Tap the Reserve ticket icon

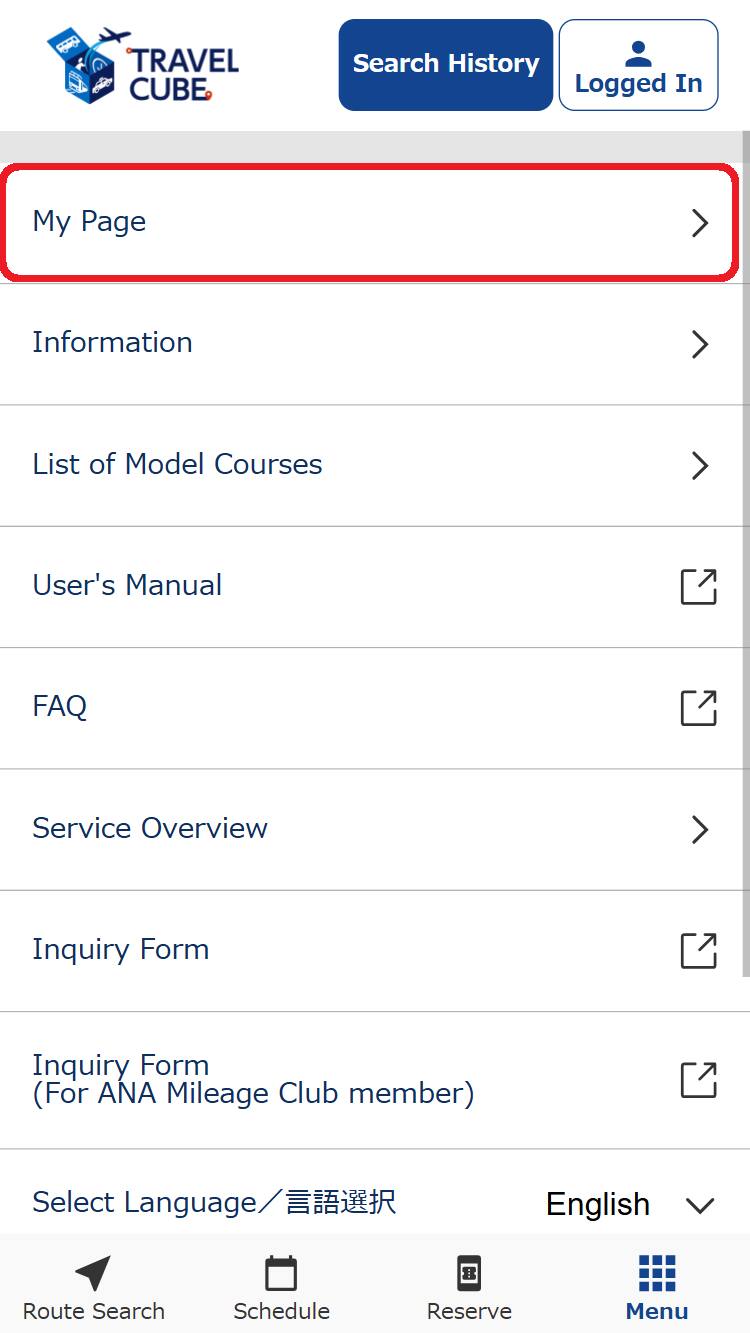(469, 1273)
